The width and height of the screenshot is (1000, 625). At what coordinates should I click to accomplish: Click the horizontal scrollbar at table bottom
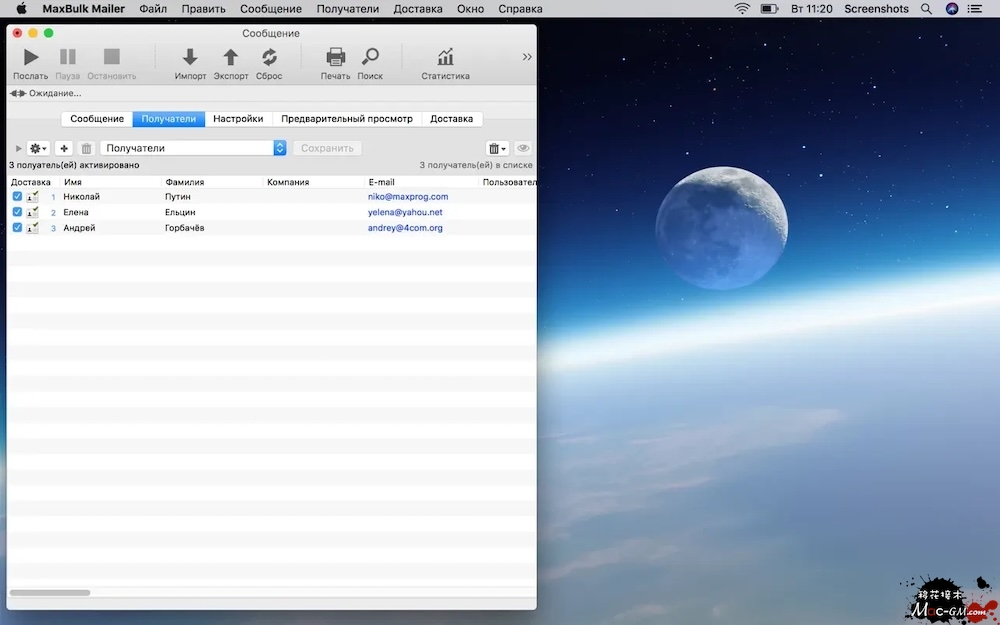pos(50,593)
